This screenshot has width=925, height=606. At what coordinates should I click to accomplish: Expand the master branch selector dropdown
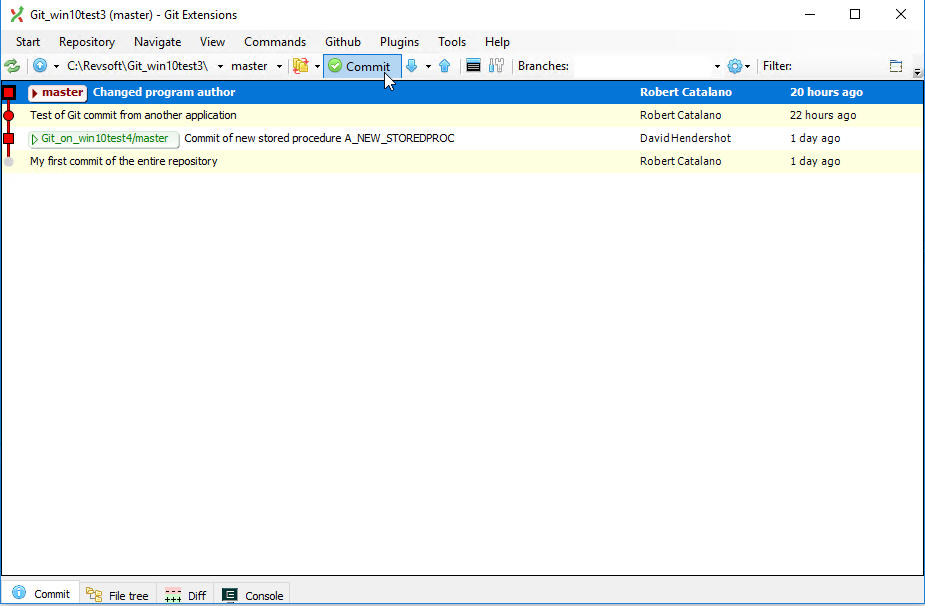pyautogui.click(x=279, y=66)
